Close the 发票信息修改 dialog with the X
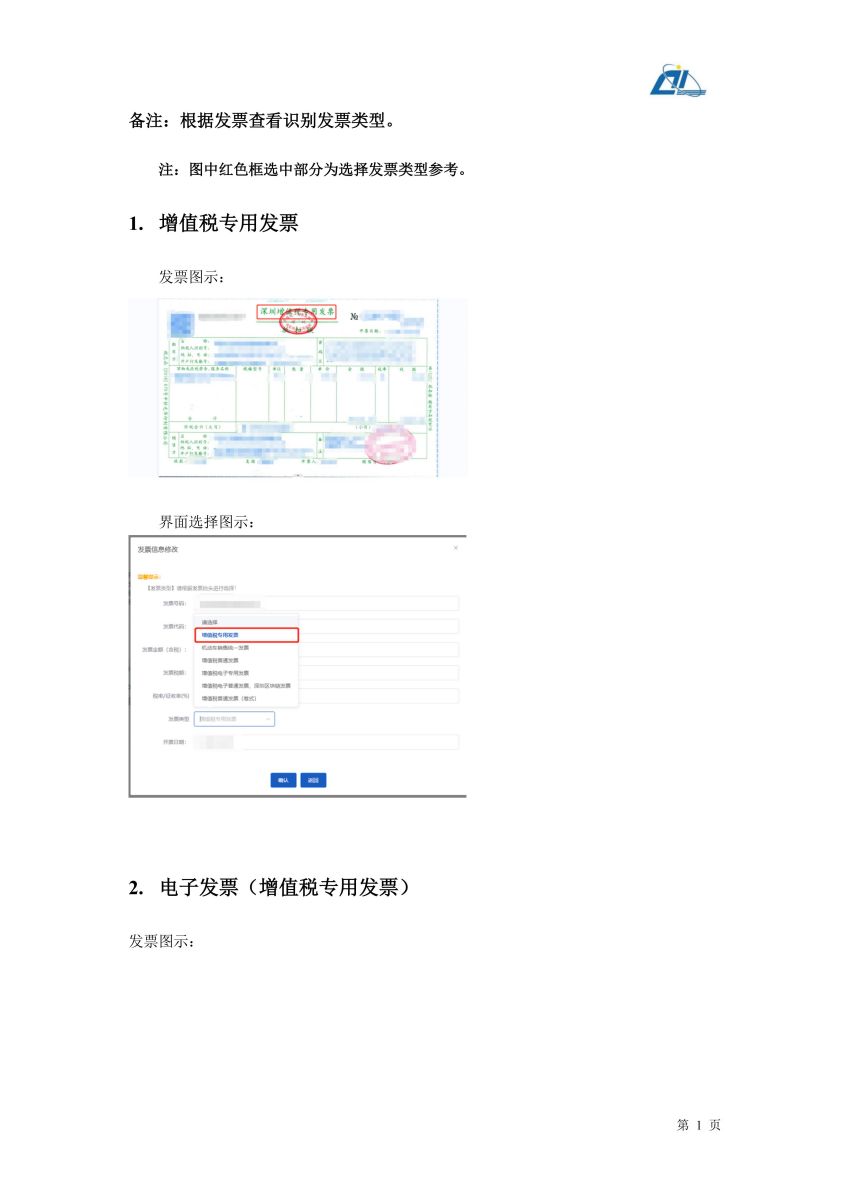 point(456,548)
